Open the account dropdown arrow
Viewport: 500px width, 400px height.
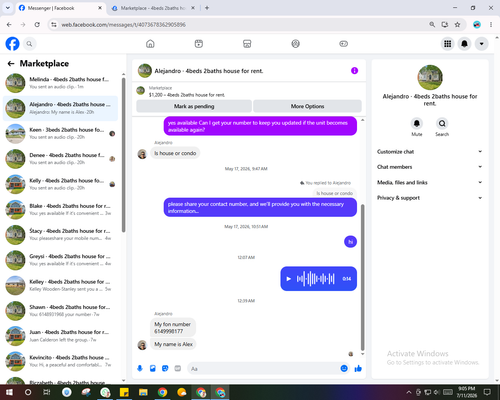coord(481,44)
